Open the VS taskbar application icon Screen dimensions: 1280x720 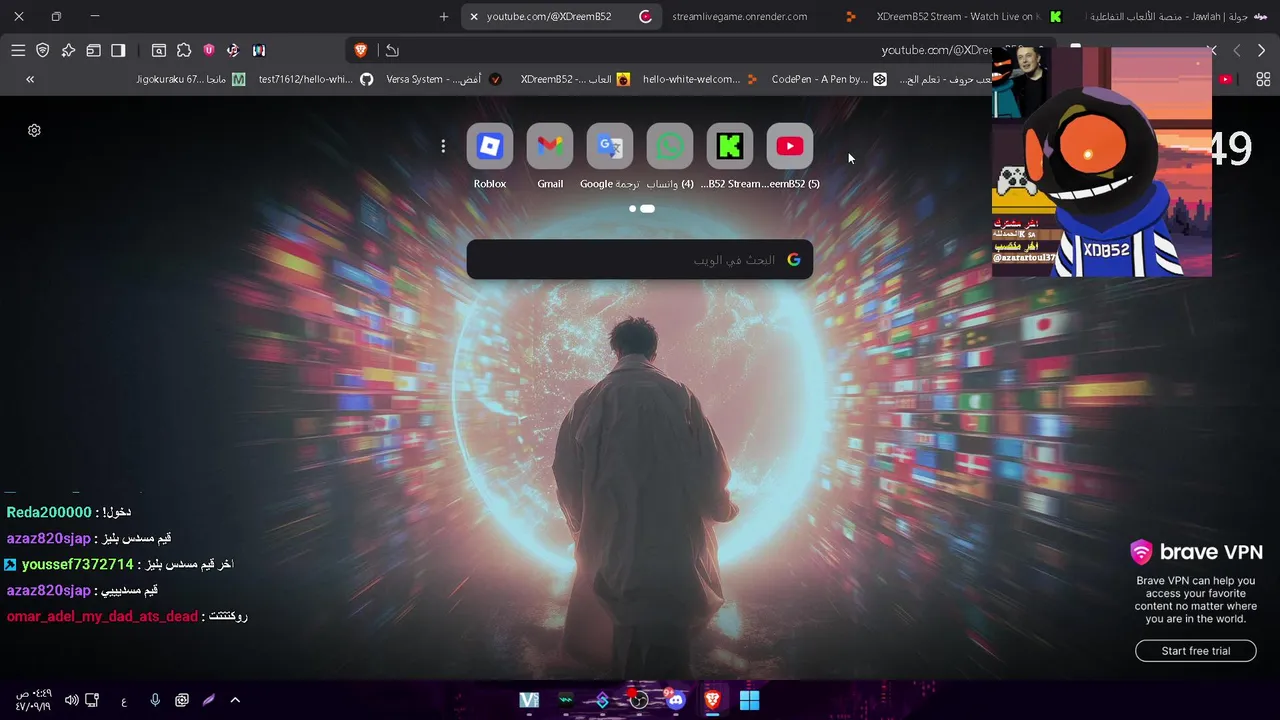tap(529, 700)
